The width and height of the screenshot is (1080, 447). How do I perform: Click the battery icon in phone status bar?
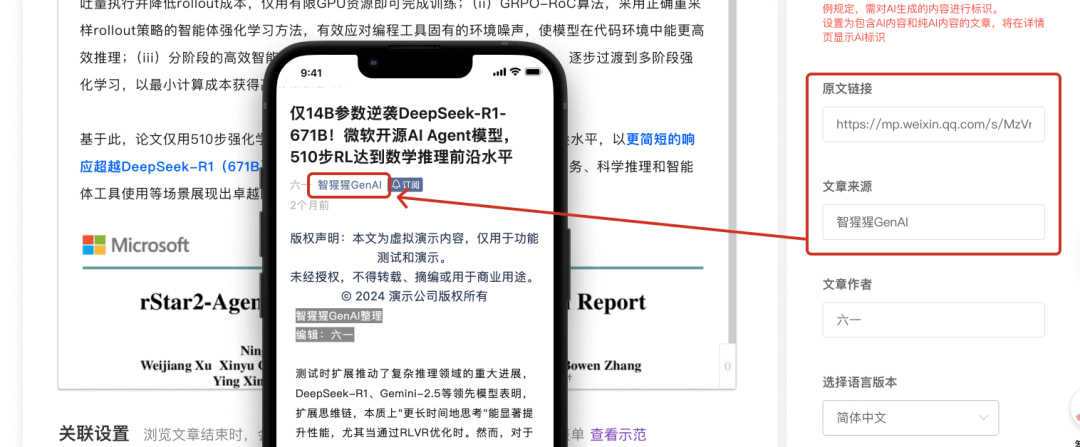(533, 72)
